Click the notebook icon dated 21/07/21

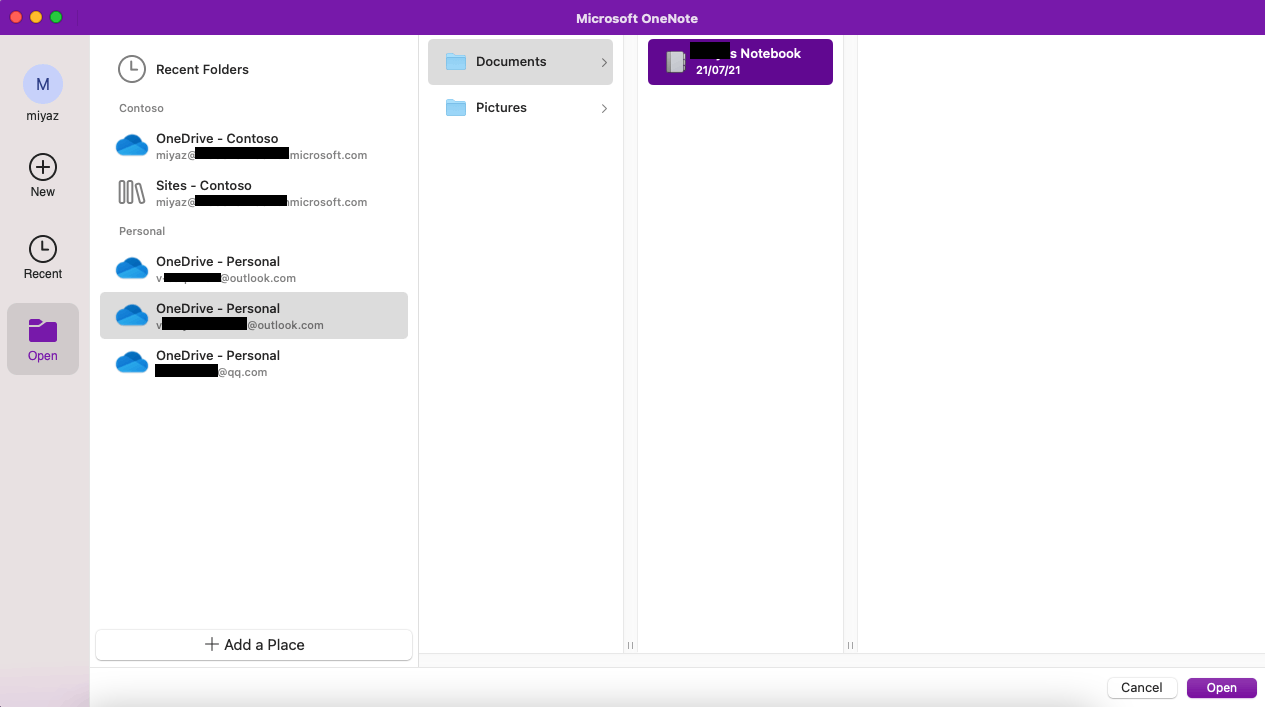(676, 62)
